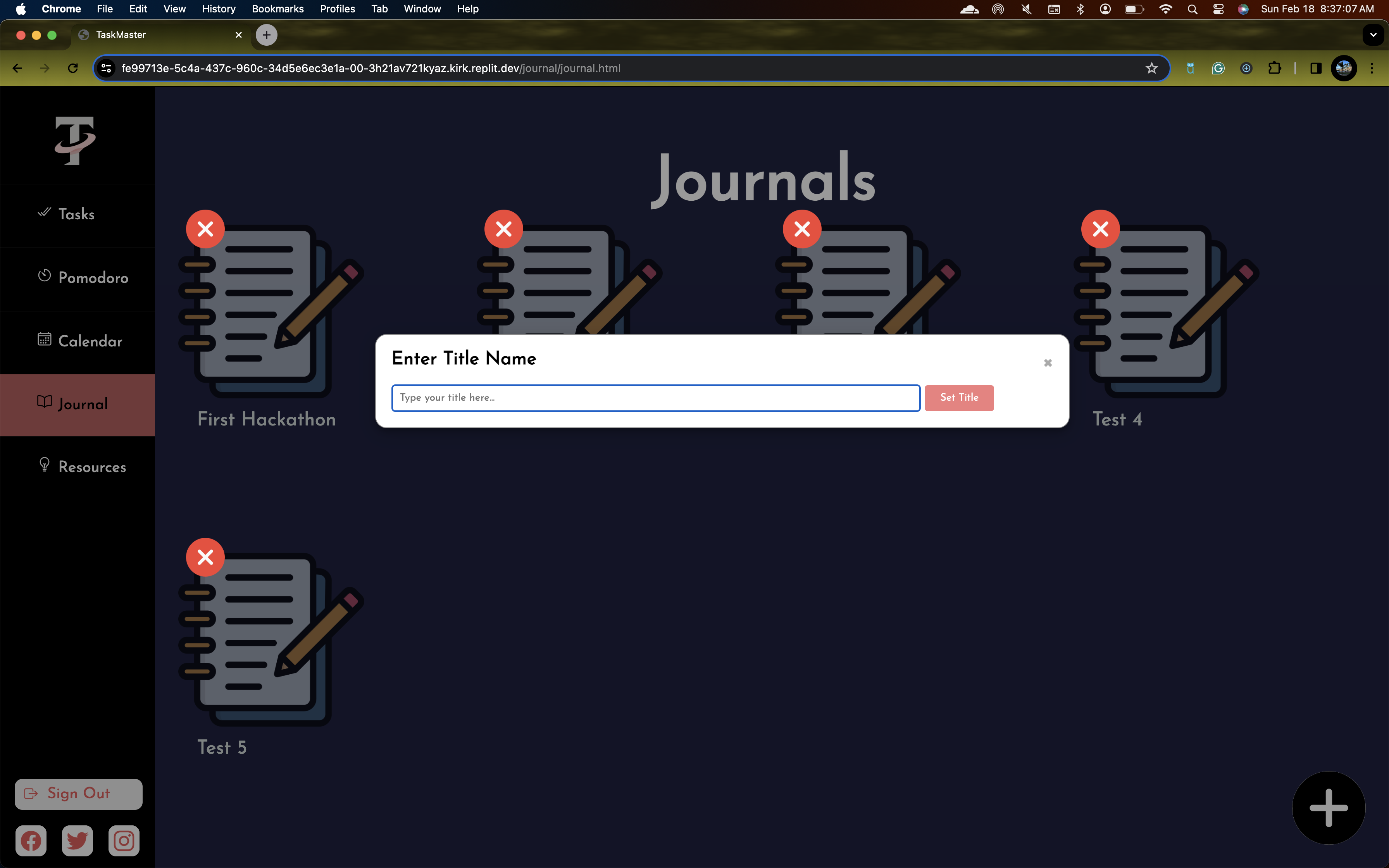The width and height of the screenshot is (1389, 868).
Task: Open the Twitter social icon
Action: point(78,841)
